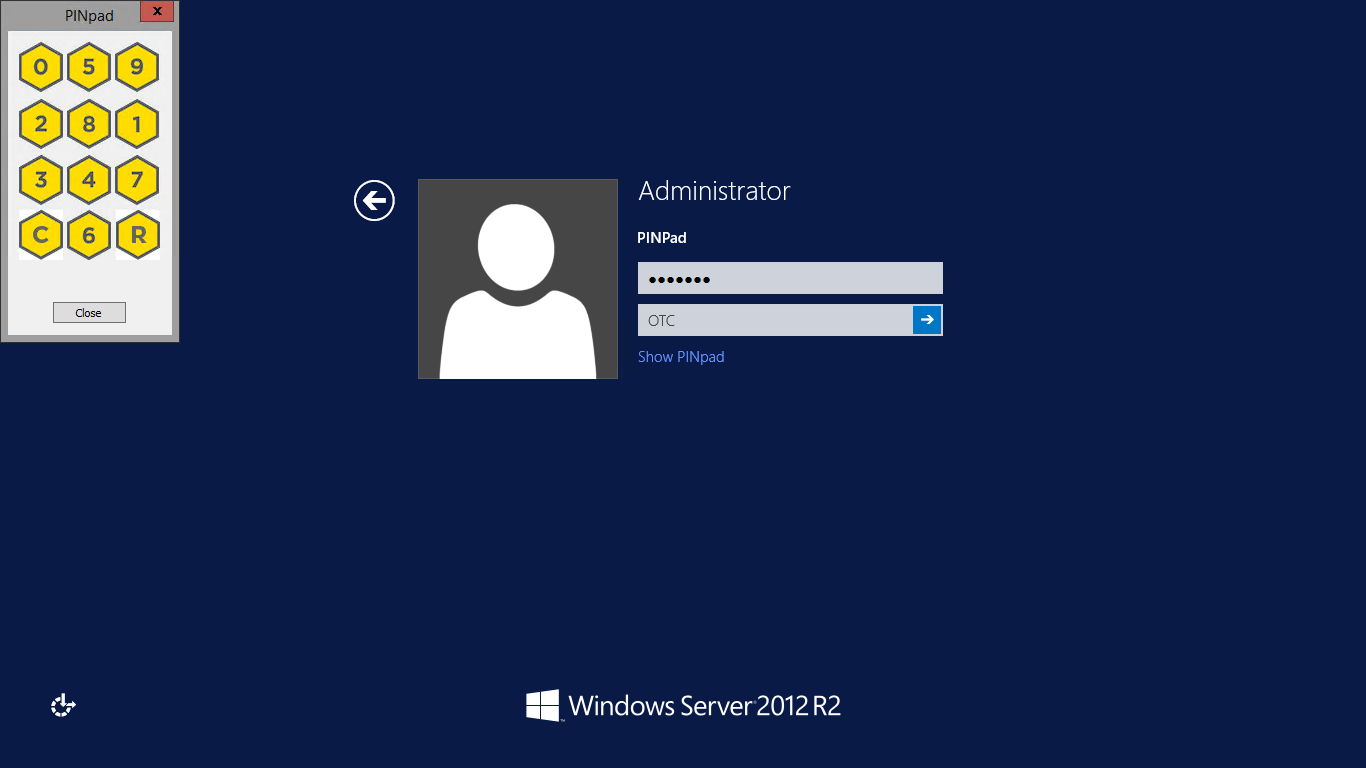Click the Close button on the PINpad window

88,311
